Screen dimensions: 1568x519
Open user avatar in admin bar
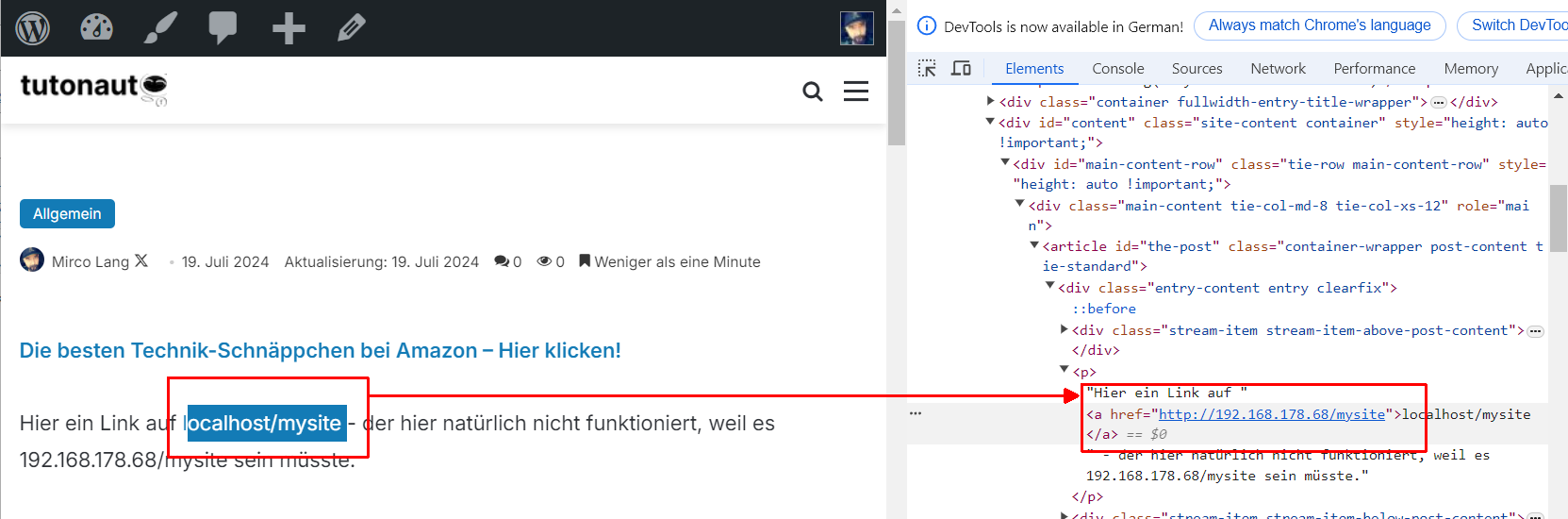point(856,27)
